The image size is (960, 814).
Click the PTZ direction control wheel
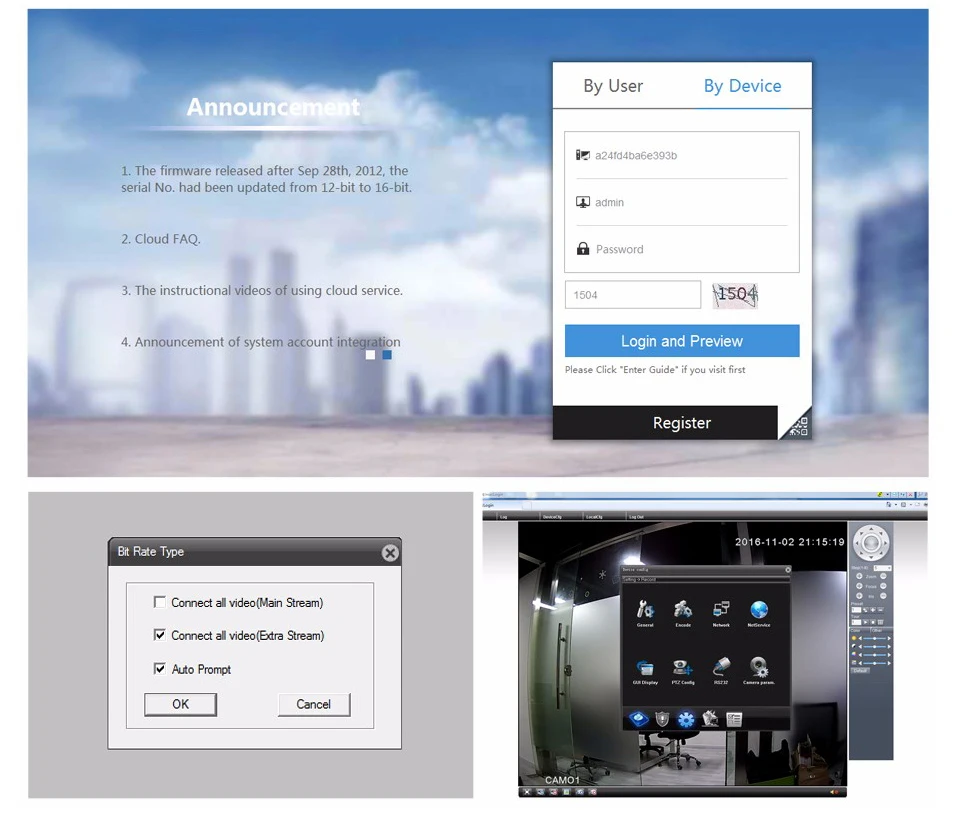[871, 542]
